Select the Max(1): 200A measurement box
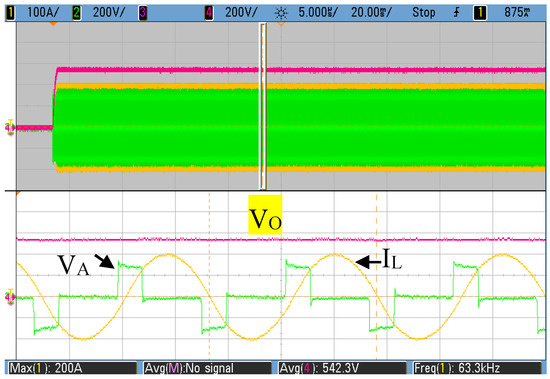 72,368
